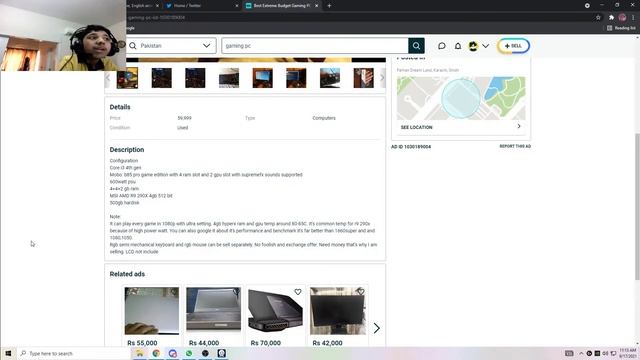Image resolution: width=640 pixels, height=360 pixels.
Task: Click REPORT THIS AD link
Action: point(515,146)
